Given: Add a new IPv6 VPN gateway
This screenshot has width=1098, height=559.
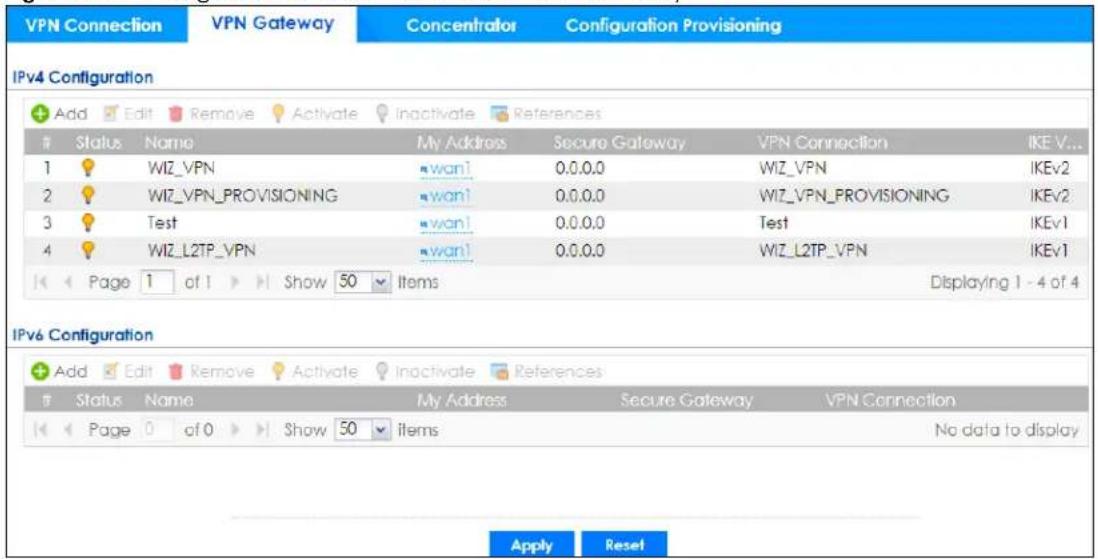Looking at the screenshot, I should pyautogui.click(x=60, y=371).
